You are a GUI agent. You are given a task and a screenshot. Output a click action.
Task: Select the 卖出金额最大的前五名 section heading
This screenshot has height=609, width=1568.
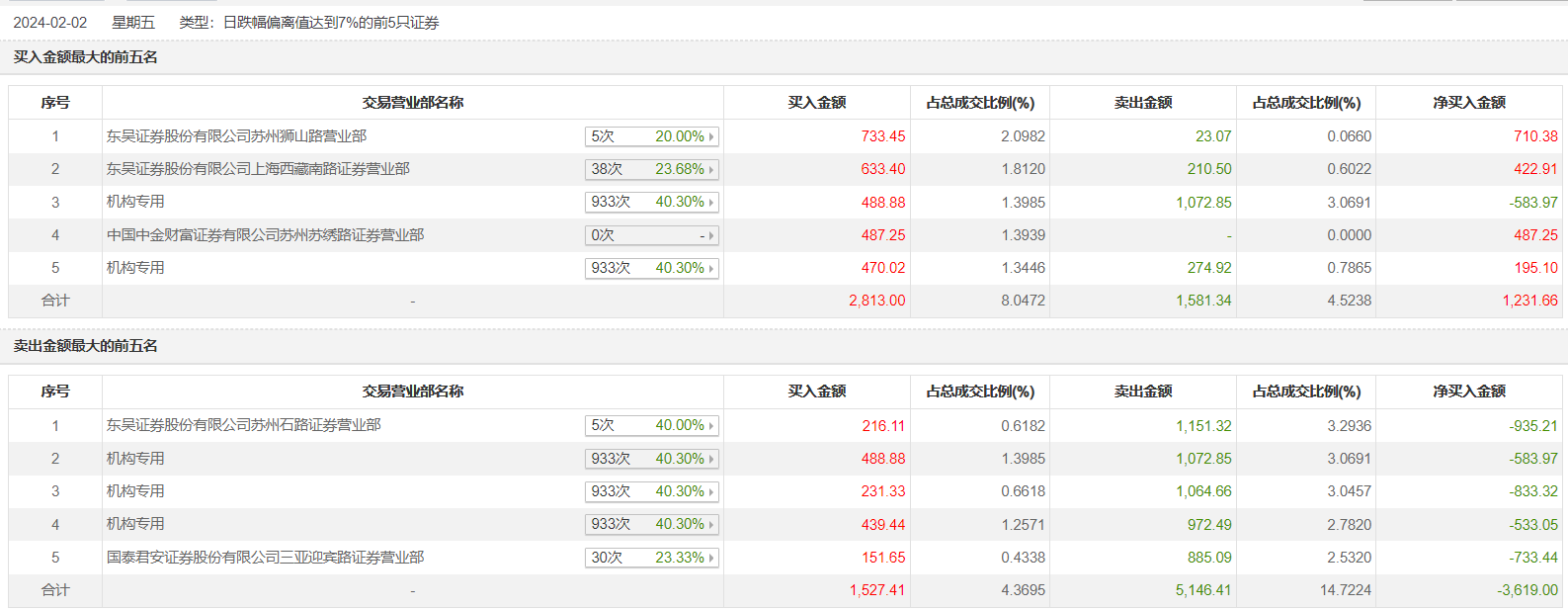[86, 346]
